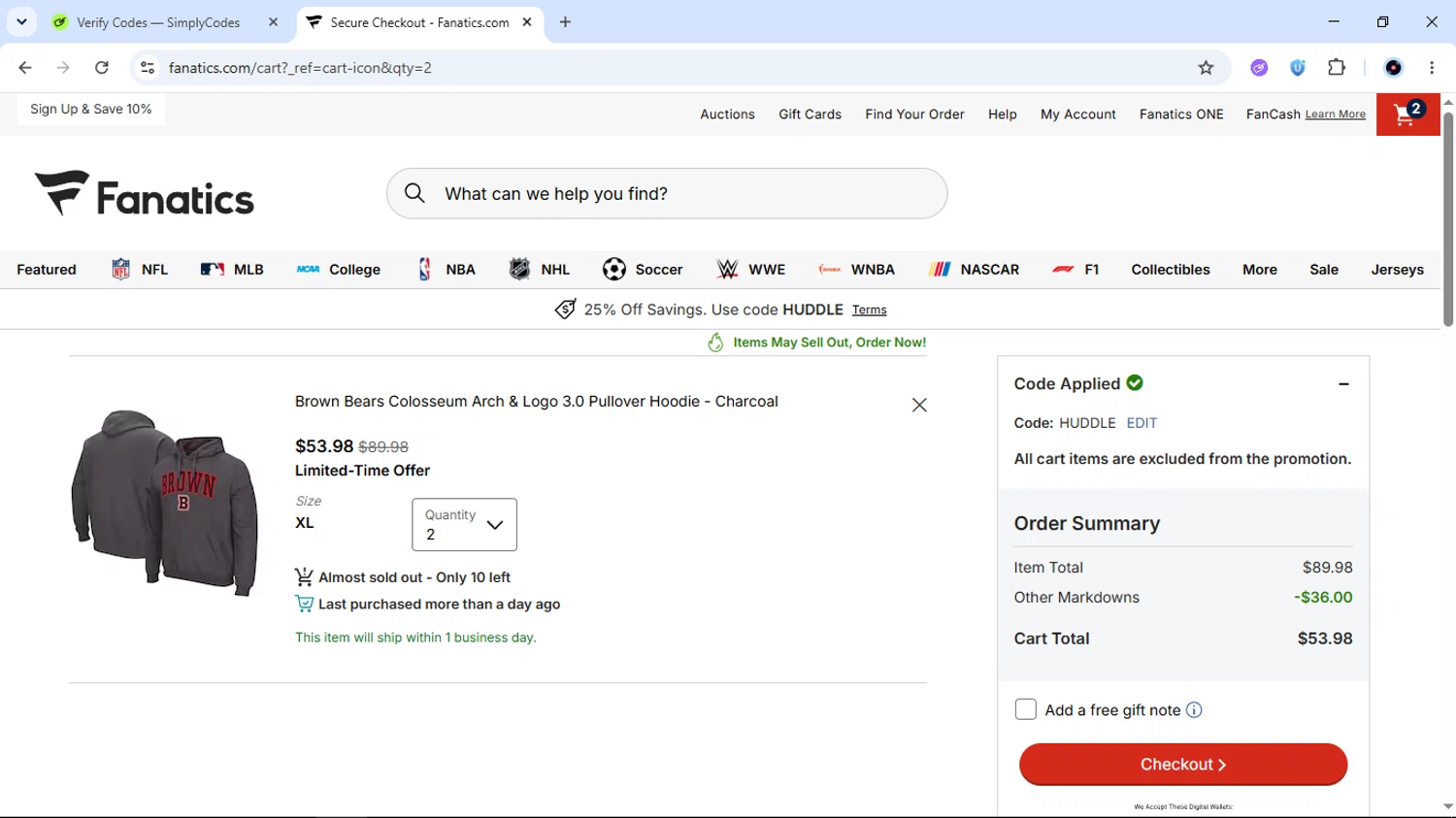Open the shopping cart icon with badge
1456x818 pixels.
tap(1407, 115)
